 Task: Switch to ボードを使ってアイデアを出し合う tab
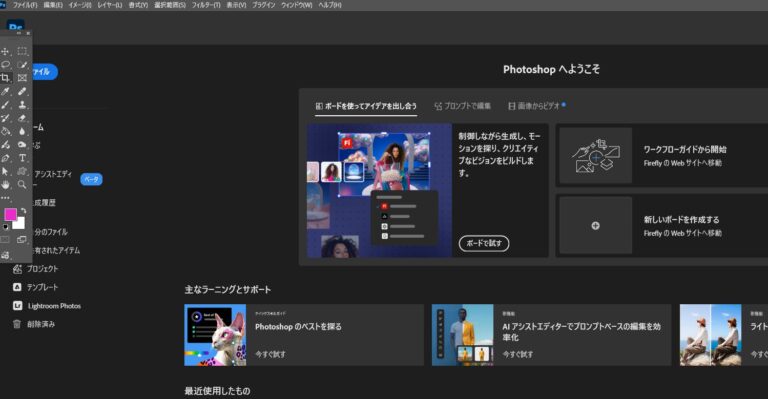(x=366, y=106)
